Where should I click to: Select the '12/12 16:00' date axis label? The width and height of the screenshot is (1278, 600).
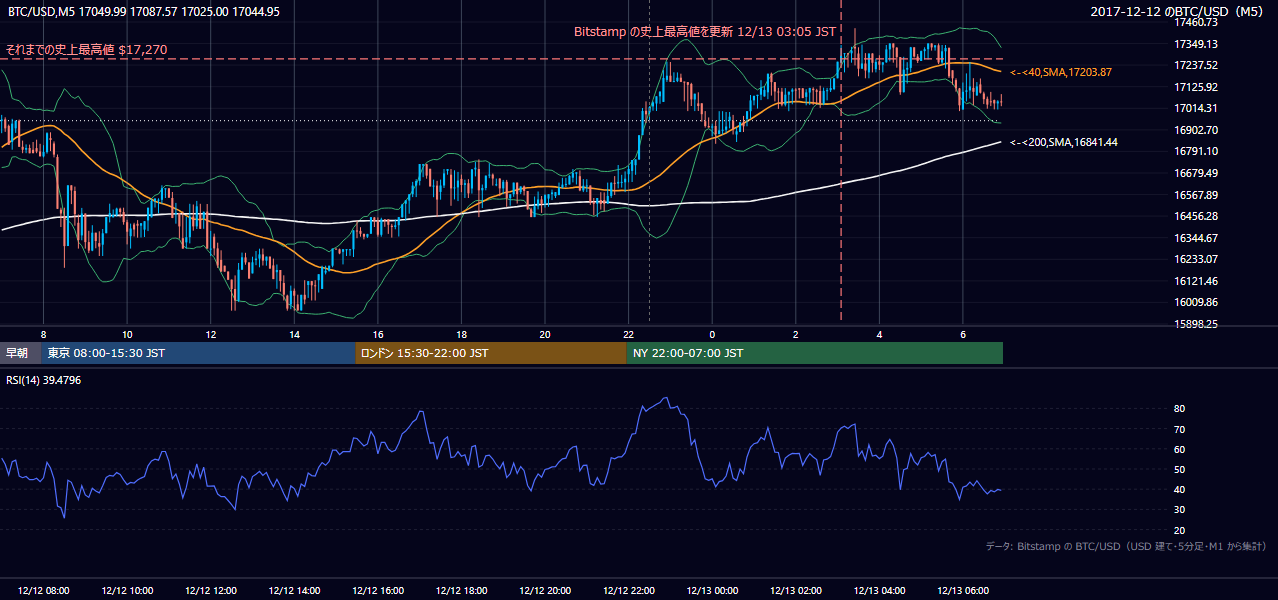[378, 591]
